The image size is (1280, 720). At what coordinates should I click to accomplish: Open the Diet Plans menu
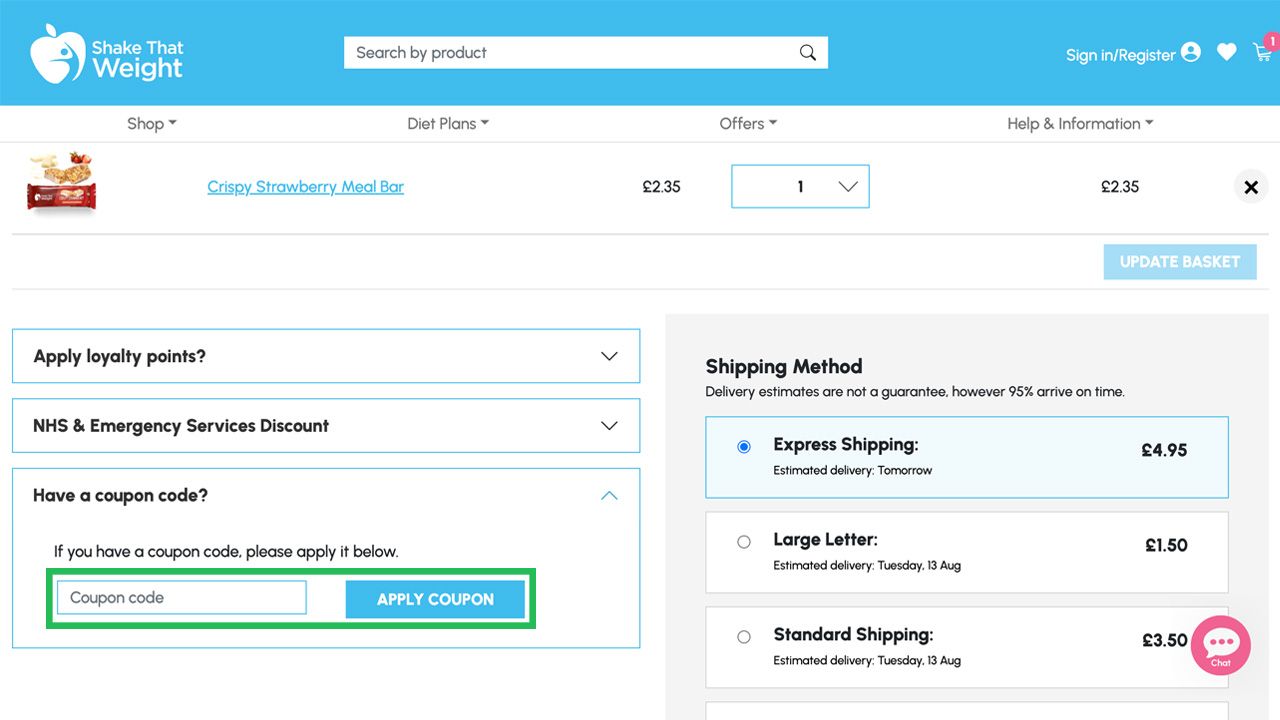(448, 124)
